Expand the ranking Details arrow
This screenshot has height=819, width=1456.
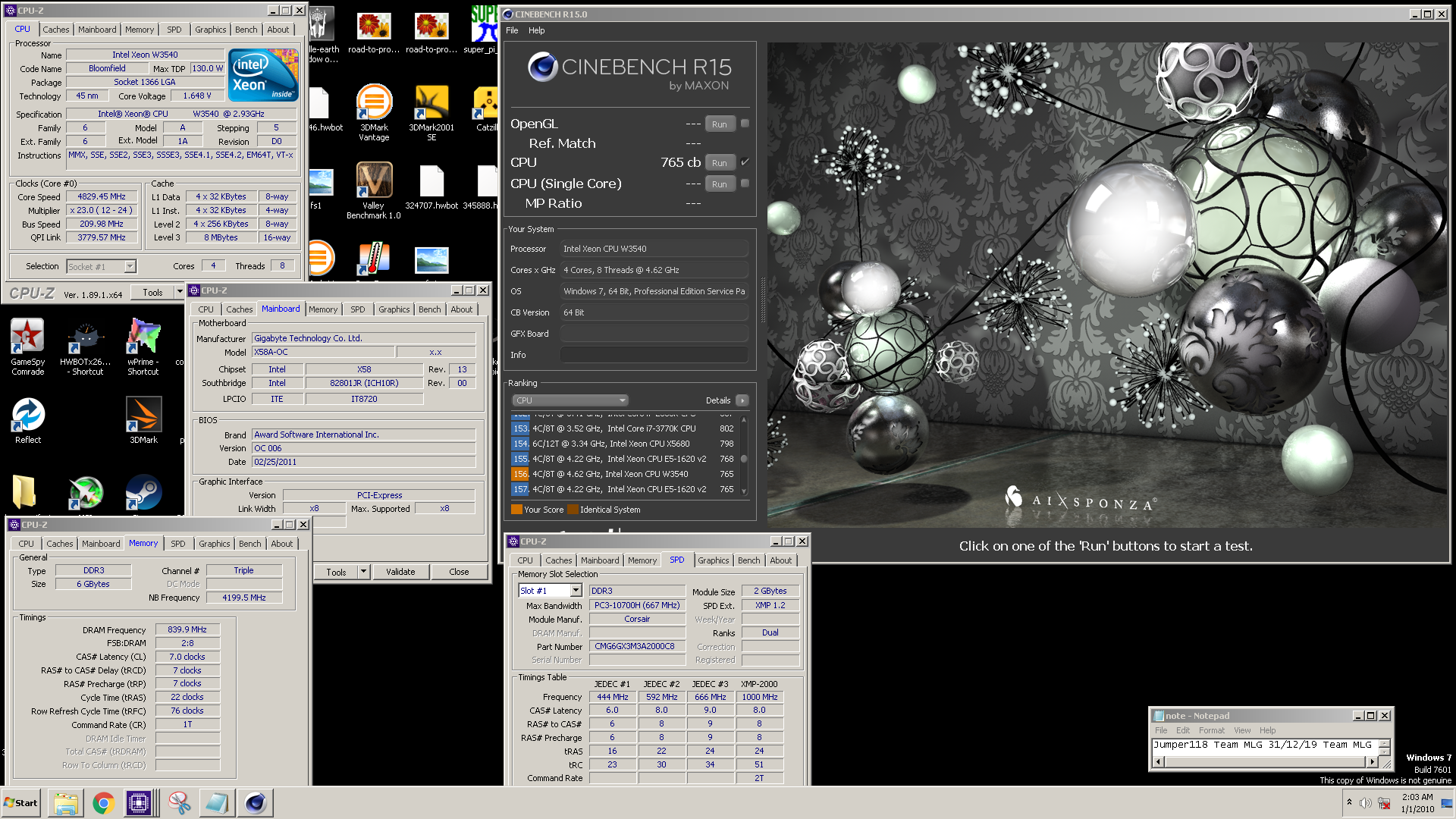click(742, 400)
